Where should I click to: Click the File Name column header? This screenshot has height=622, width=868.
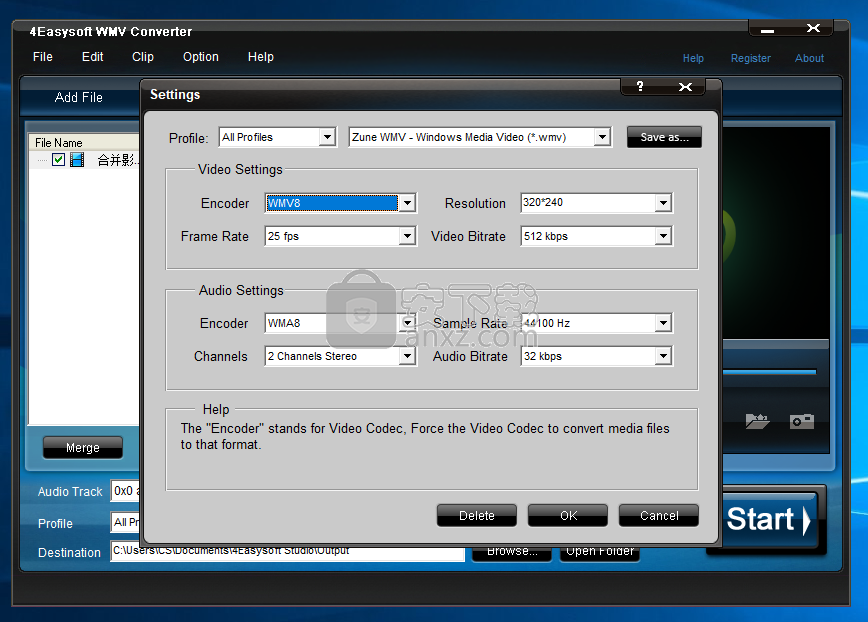84,142
